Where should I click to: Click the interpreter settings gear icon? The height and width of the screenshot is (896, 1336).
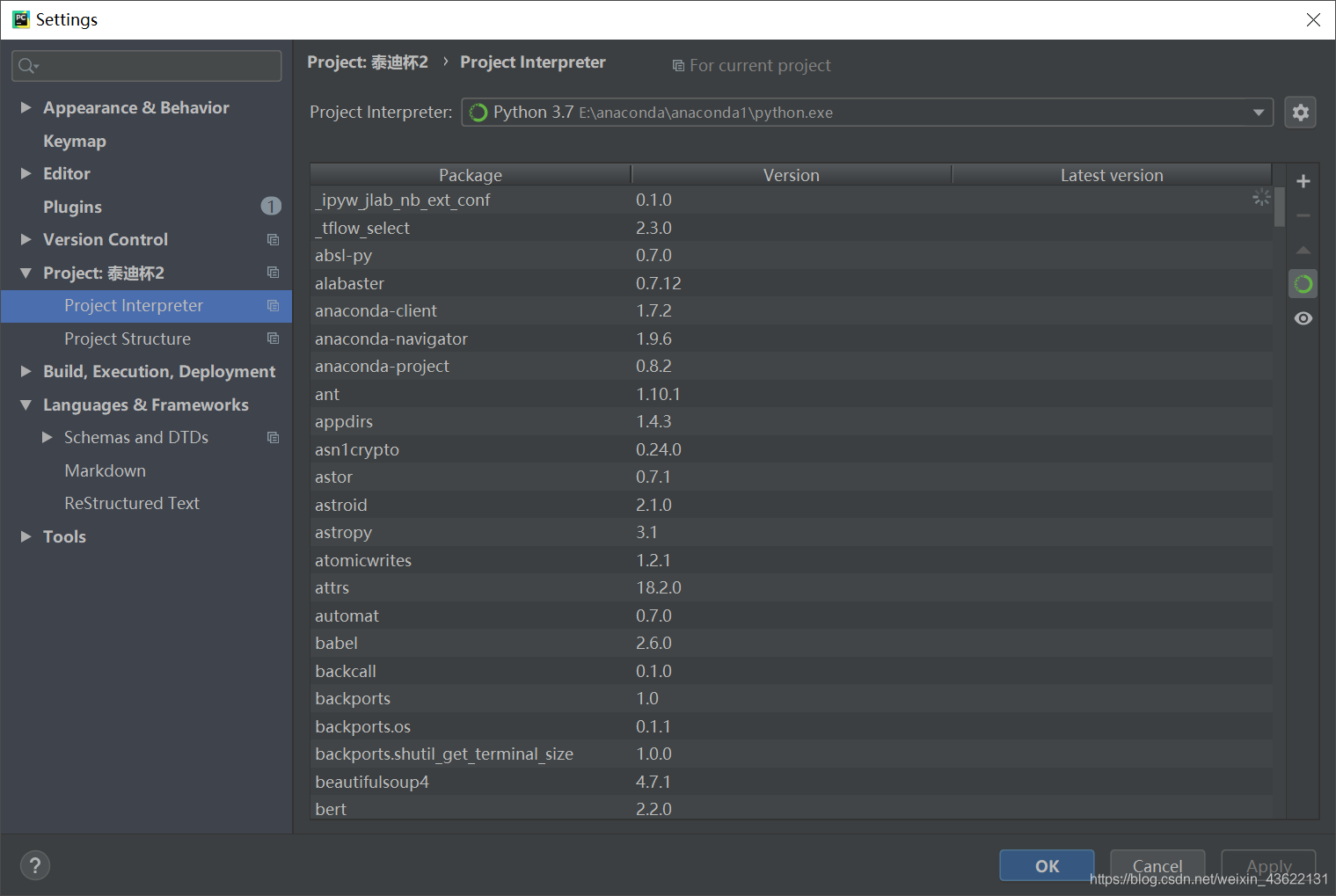(x=1300, y=113)
